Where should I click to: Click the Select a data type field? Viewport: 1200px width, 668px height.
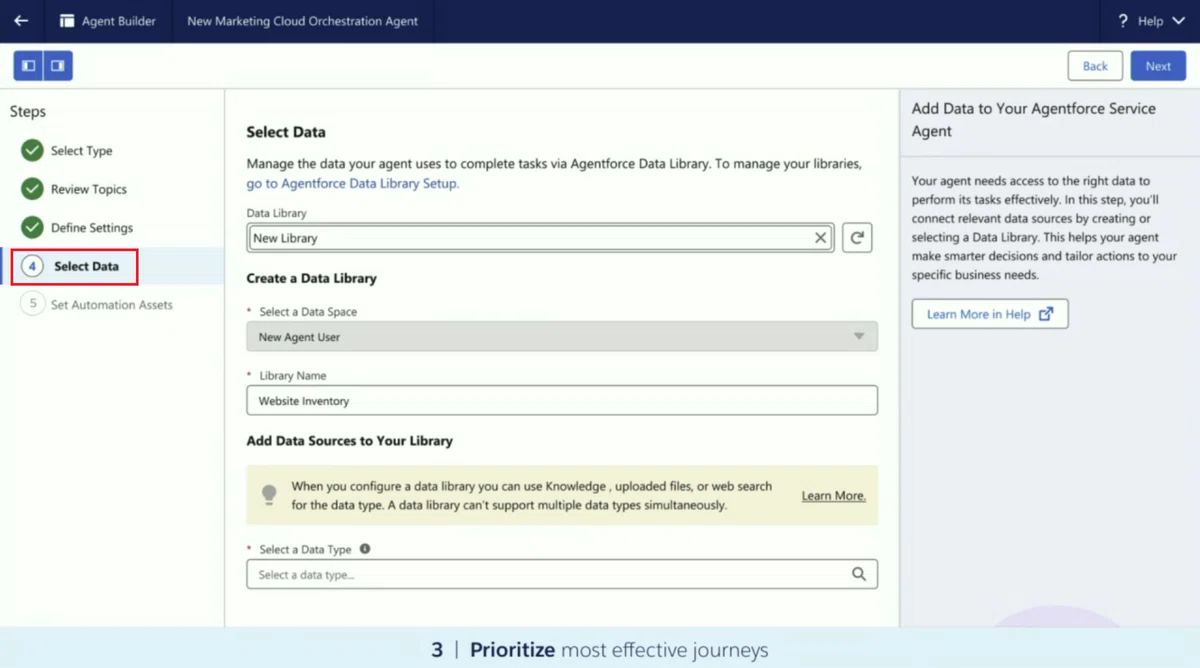(x=562, y=574)
